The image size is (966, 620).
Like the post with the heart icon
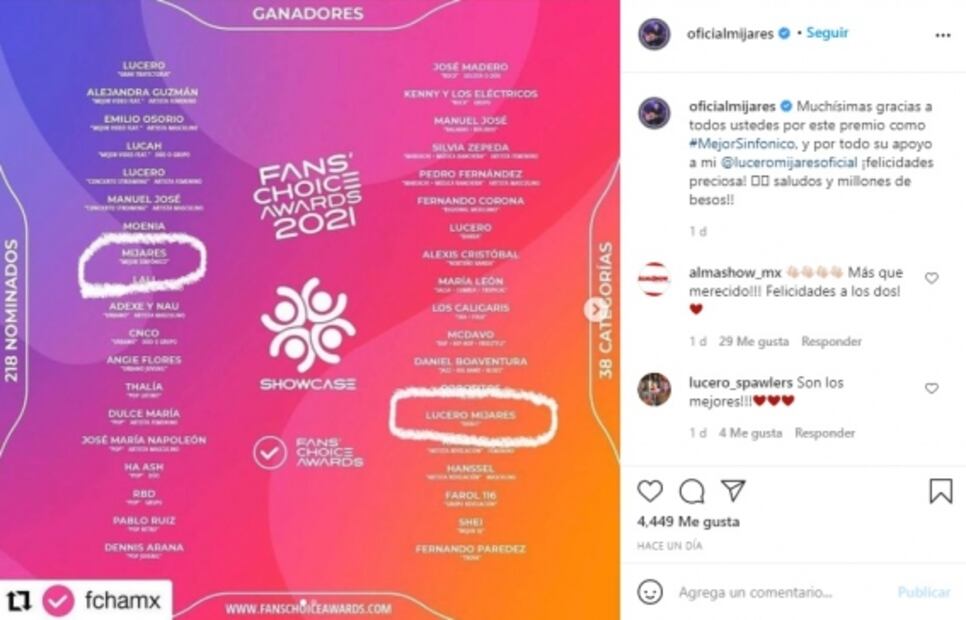(x=650, y=491)
